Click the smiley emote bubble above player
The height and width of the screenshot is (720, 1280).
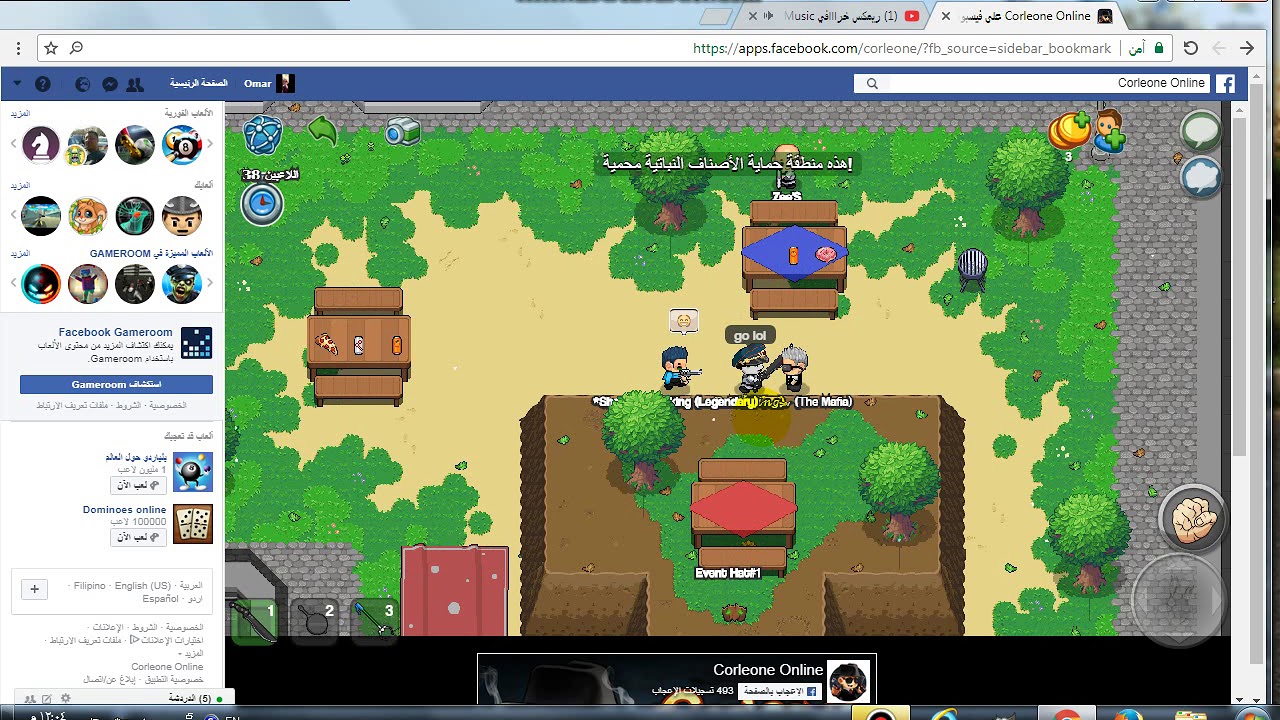coord(684,321)
